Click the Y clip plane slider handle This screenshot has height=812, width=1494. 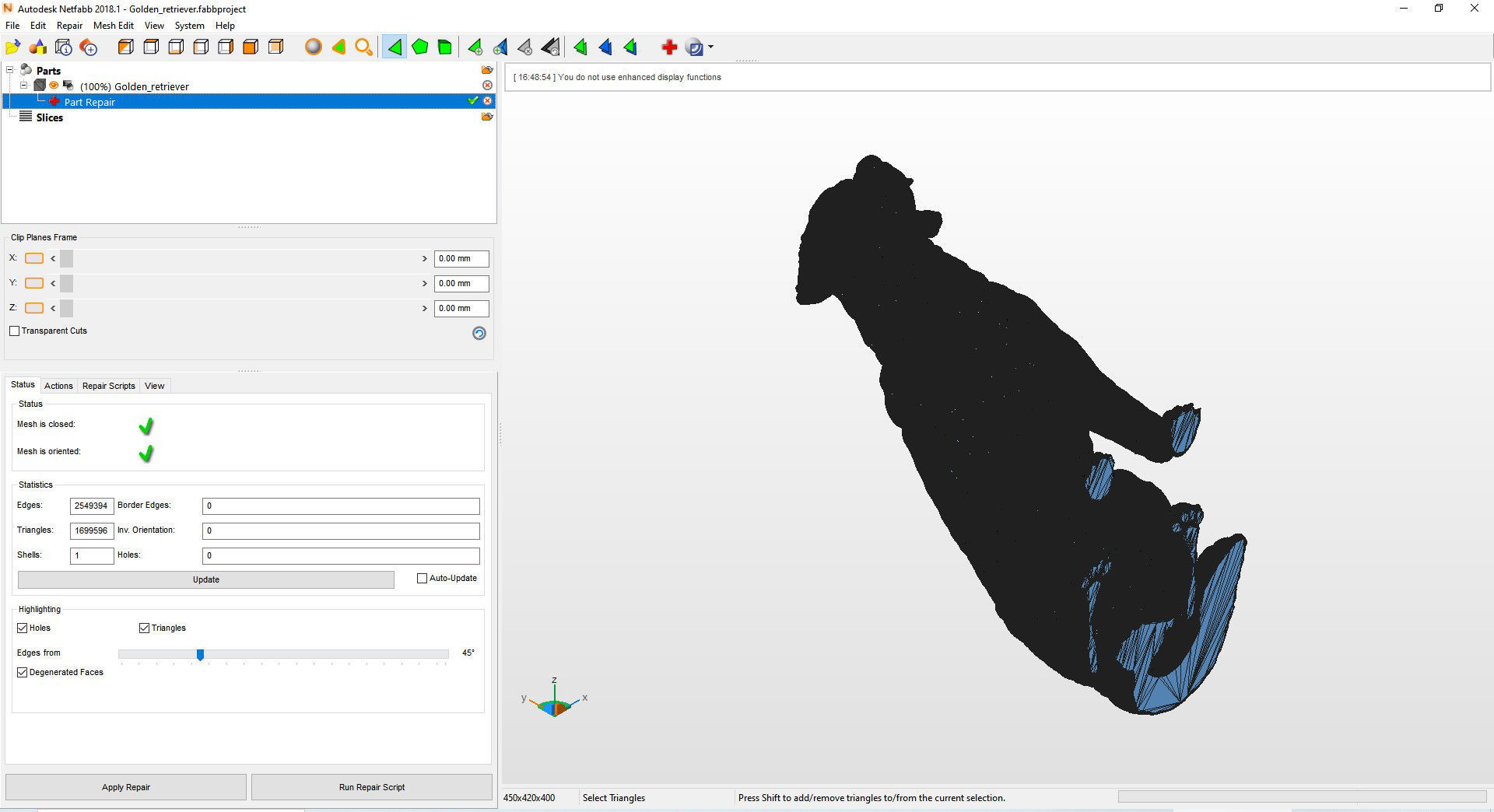(x=66, y=283)
